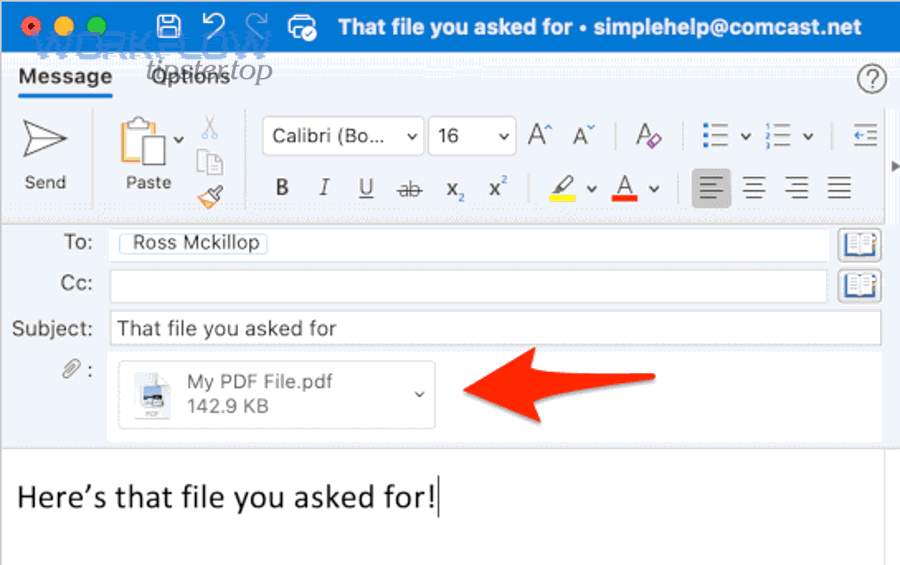Toggle Bold formatting
This screenshot has height=565, width=900.
[x=282, y=187]
